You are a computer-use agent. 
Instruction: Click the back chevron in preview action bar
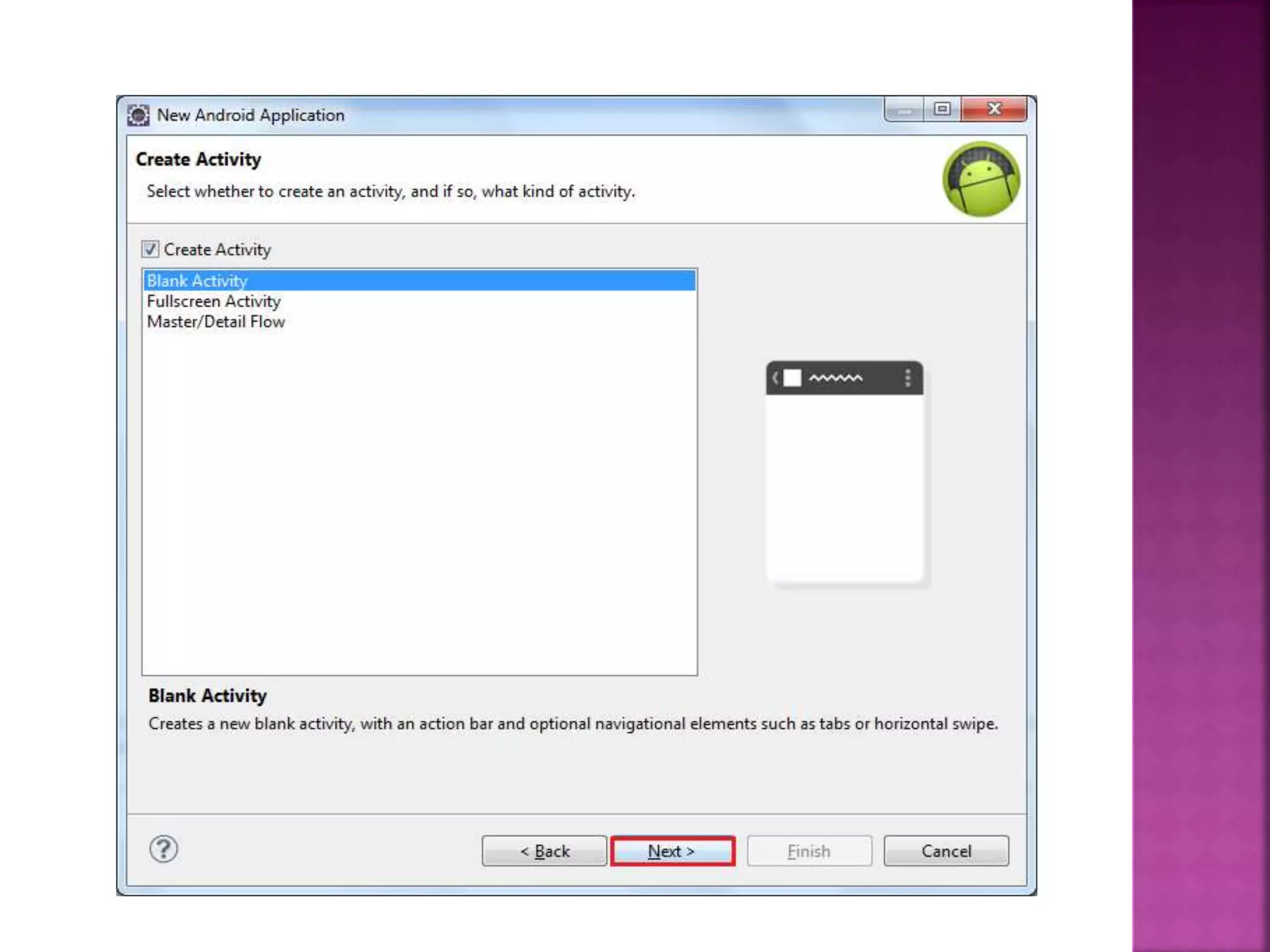775,377
